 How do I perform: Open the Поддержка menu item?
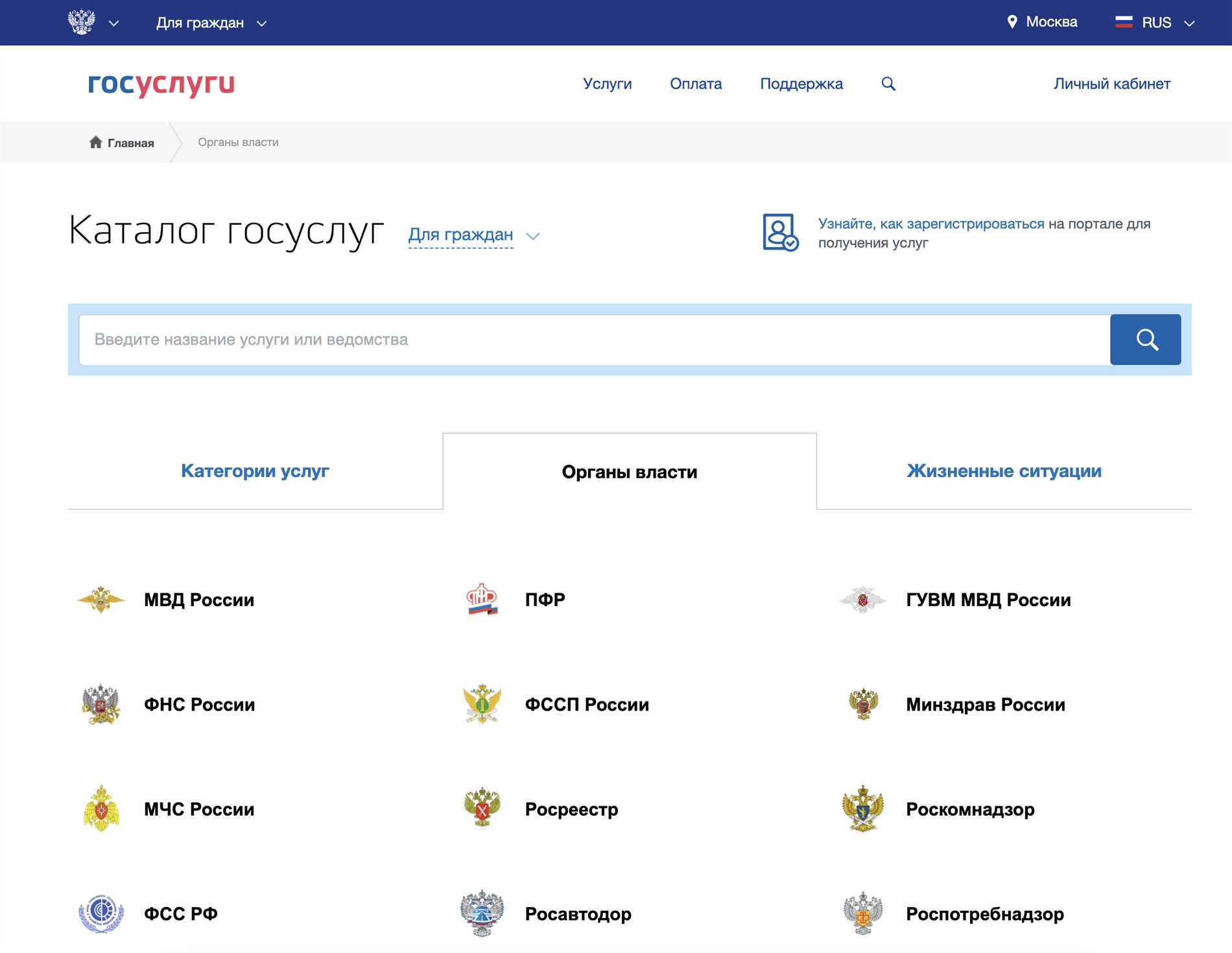801,84
